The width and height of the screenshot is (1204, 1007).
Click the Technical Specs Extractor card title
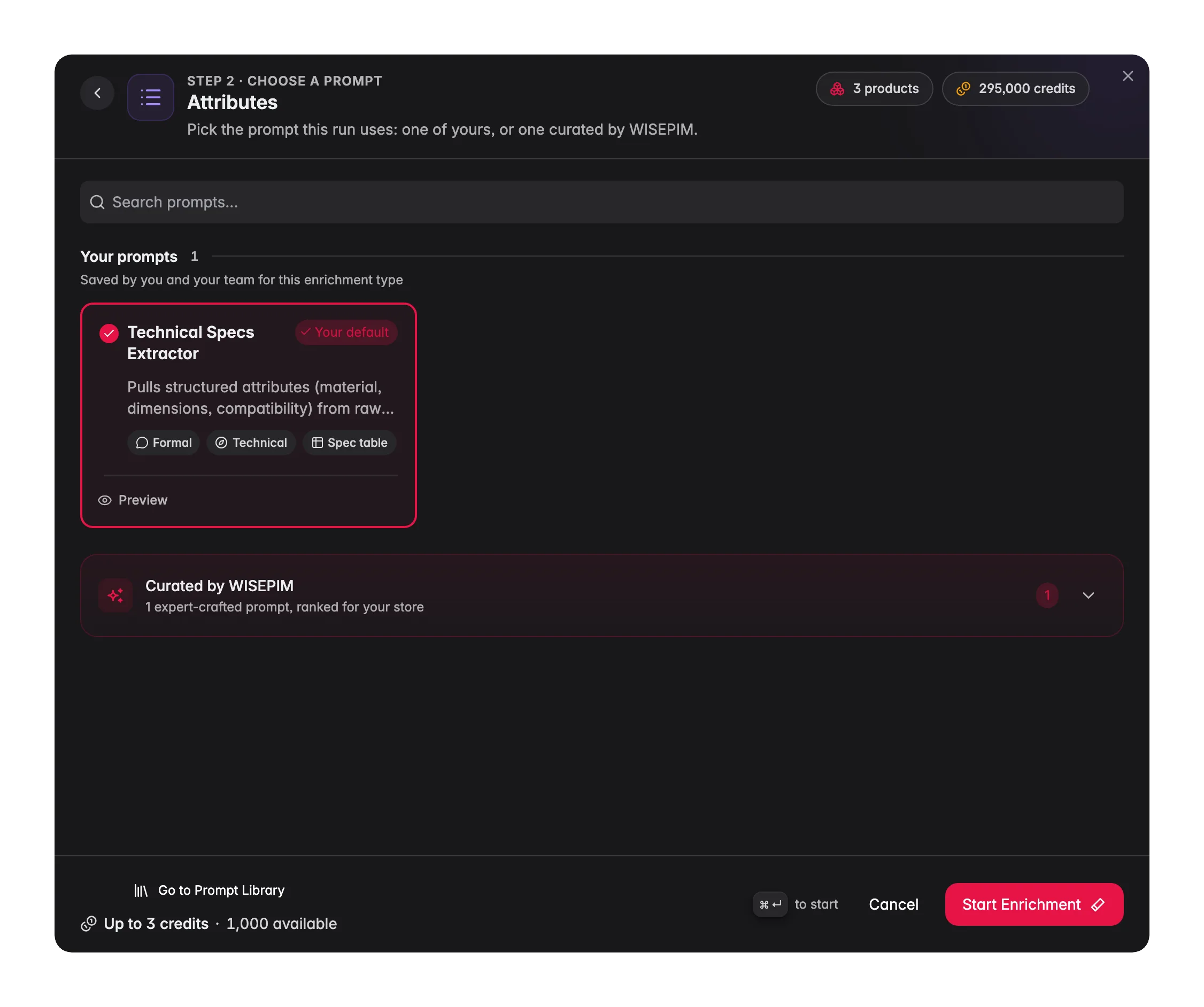[190, 343]
